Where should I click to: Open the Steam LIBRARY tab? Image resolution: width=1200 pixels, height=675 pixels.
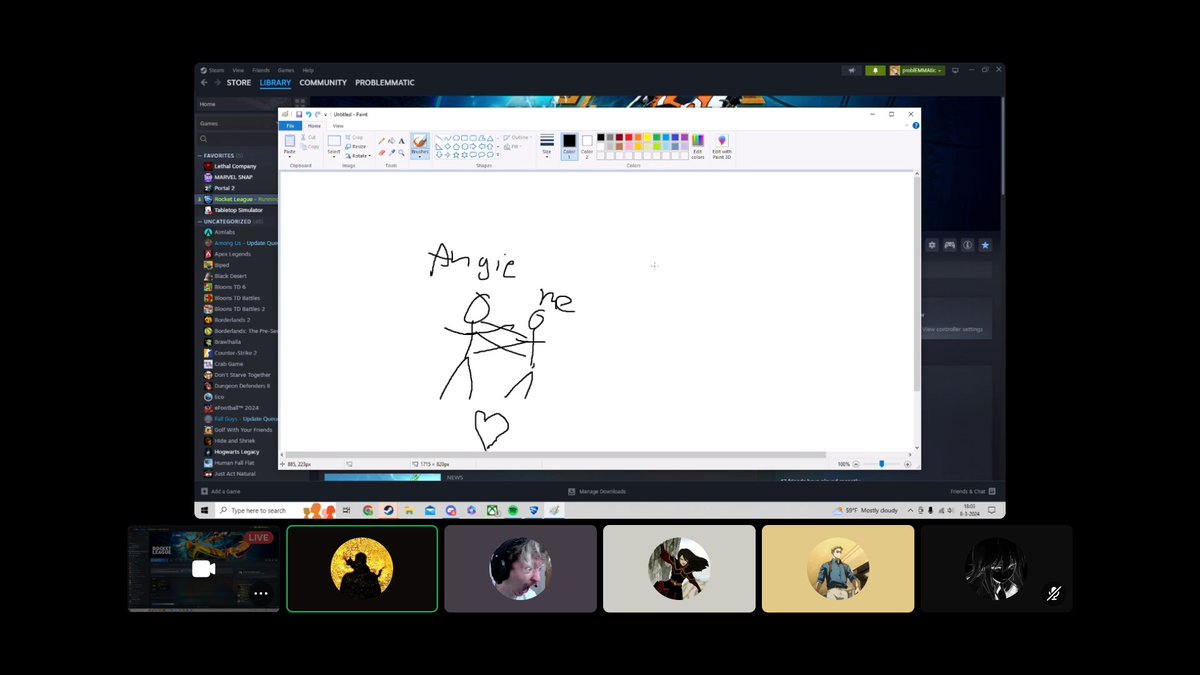tap(274, 82)
